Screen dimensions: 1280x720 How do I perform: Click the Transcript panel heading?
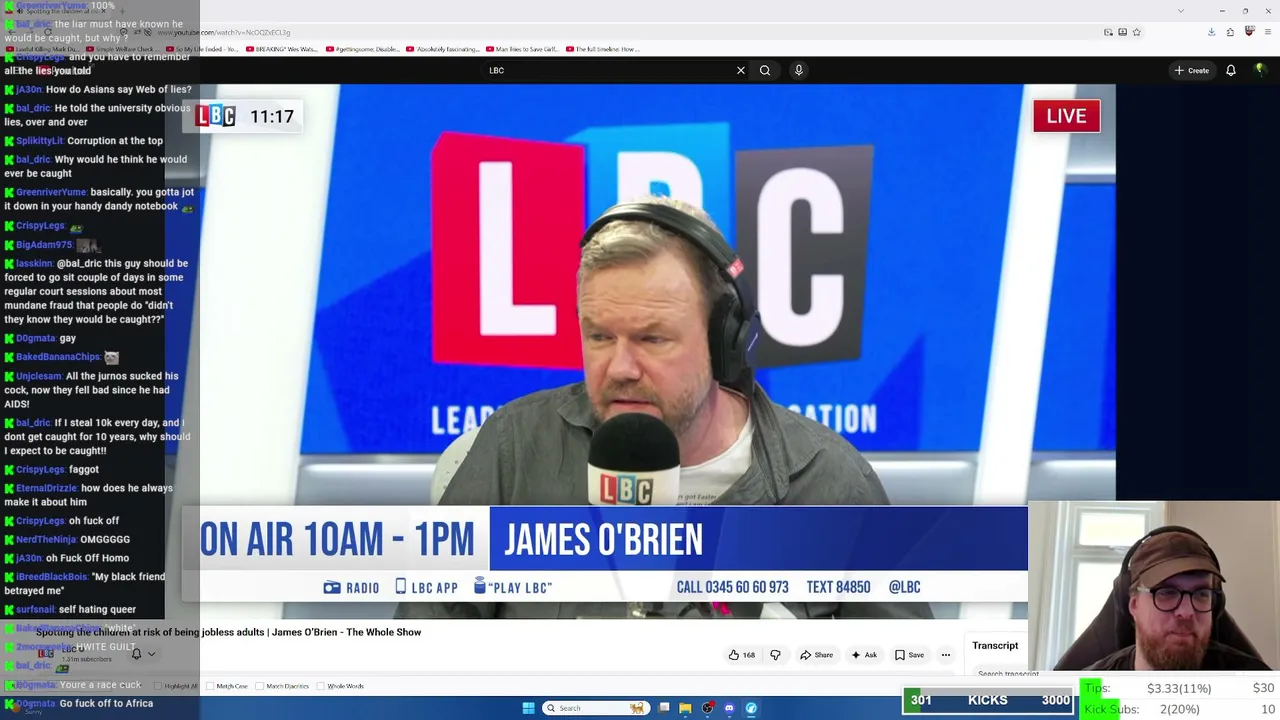click(995, 646)
